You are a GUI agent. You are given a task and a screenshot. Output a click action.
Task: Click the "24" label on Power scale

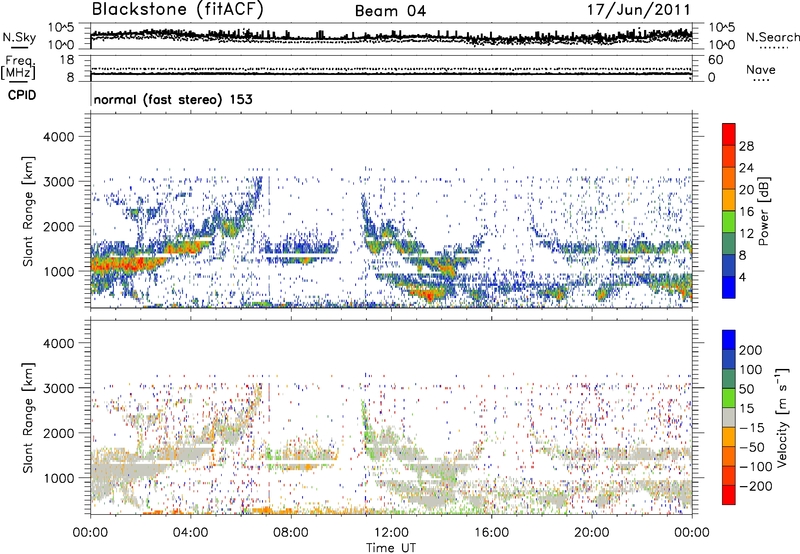click(x=746, y=168)
